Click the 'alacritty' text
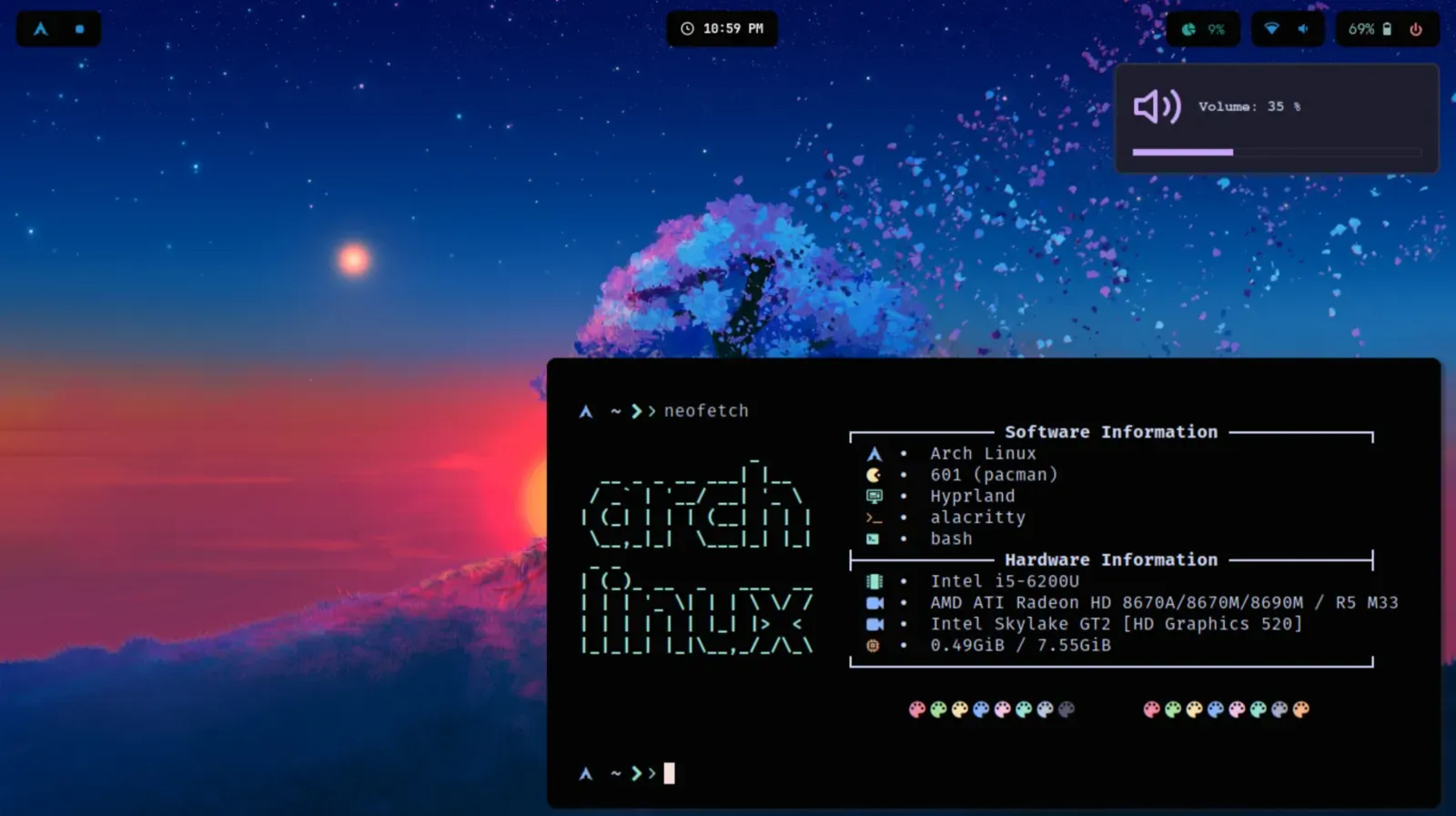 click(977, 518)
